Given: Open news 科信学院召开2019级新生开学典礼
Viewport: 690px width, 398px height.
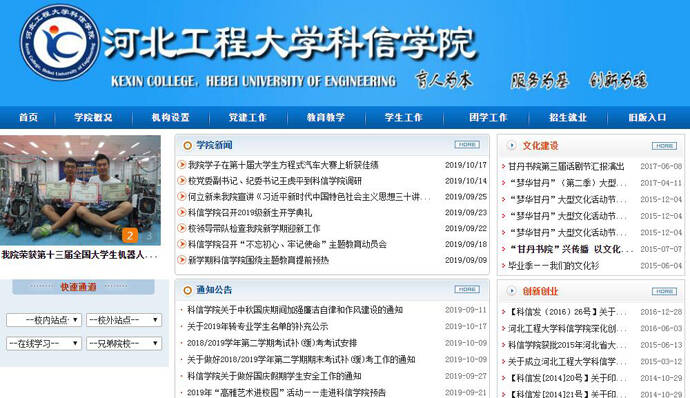Looking at the screenshot, I should pyautogui.click(x=250, y=213).
